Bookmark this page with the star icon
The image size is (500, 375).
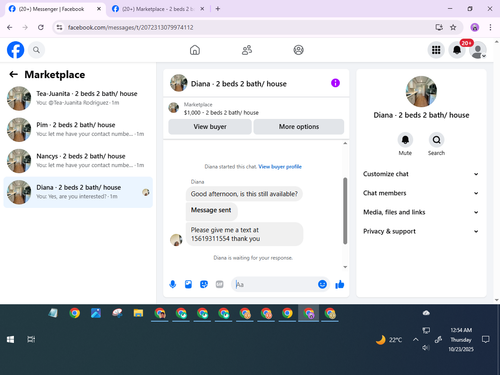(x=453, y=27)
